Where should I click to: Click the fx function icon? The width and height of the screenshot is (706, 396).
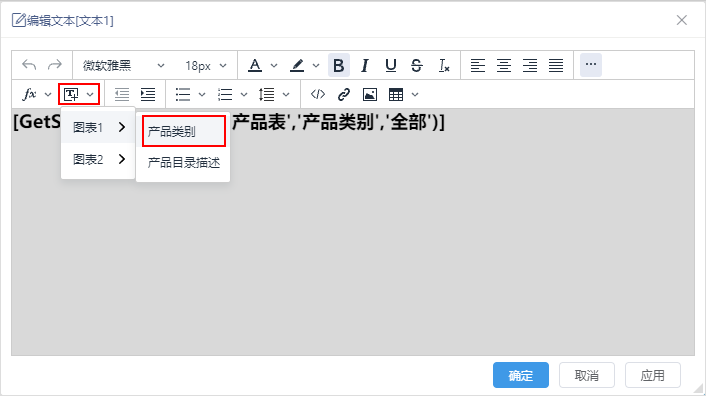point(30,94)
